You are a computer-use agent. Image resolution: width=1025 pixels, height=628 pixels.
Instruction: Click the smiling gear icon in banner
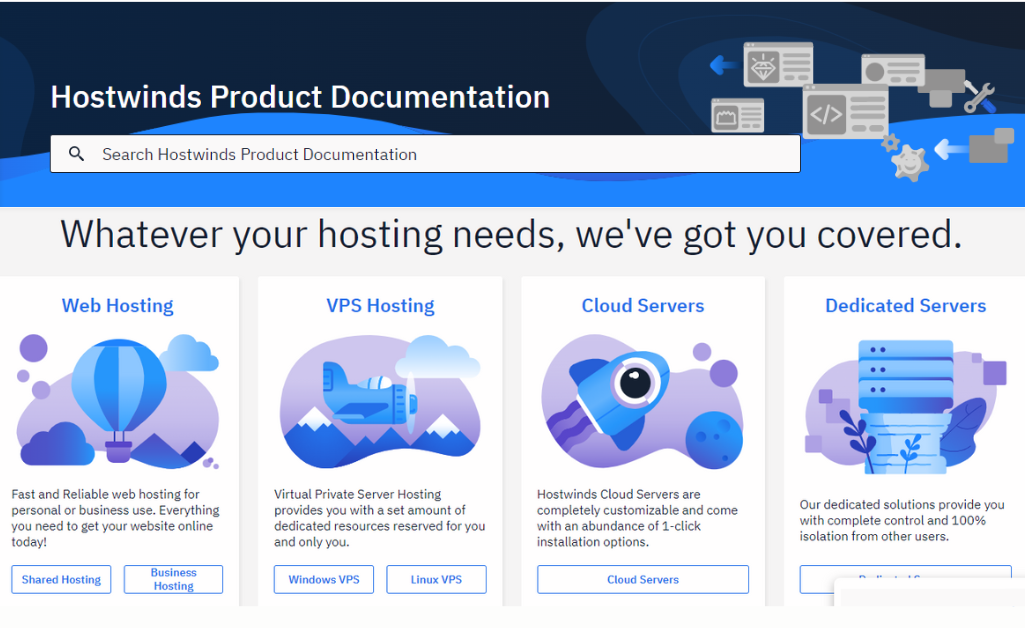(910, 164)
